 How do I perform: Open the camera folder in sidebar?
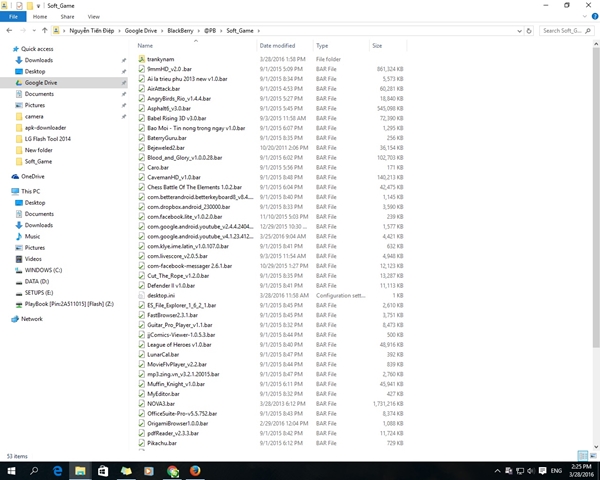click(34, 116)
